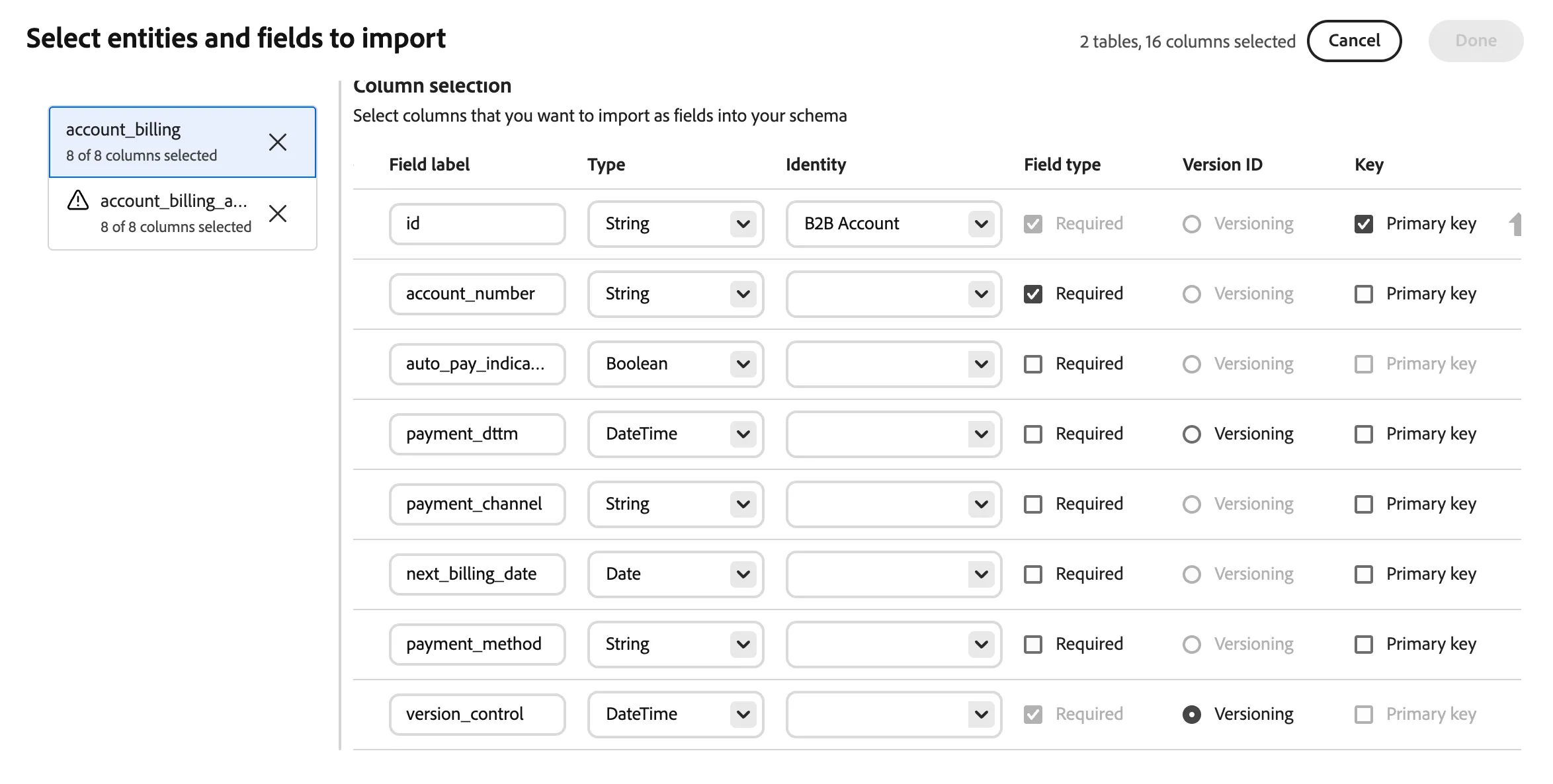This screenshot has width=1553, height=784.
Task: Check Required for auto_pay_indica...
Action: click(x=1033, y=364)
